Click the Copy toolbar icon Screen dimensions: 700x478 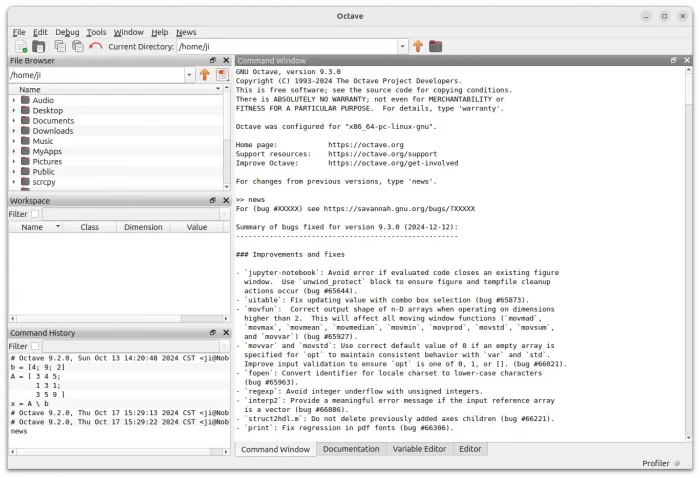pos(60,46)
